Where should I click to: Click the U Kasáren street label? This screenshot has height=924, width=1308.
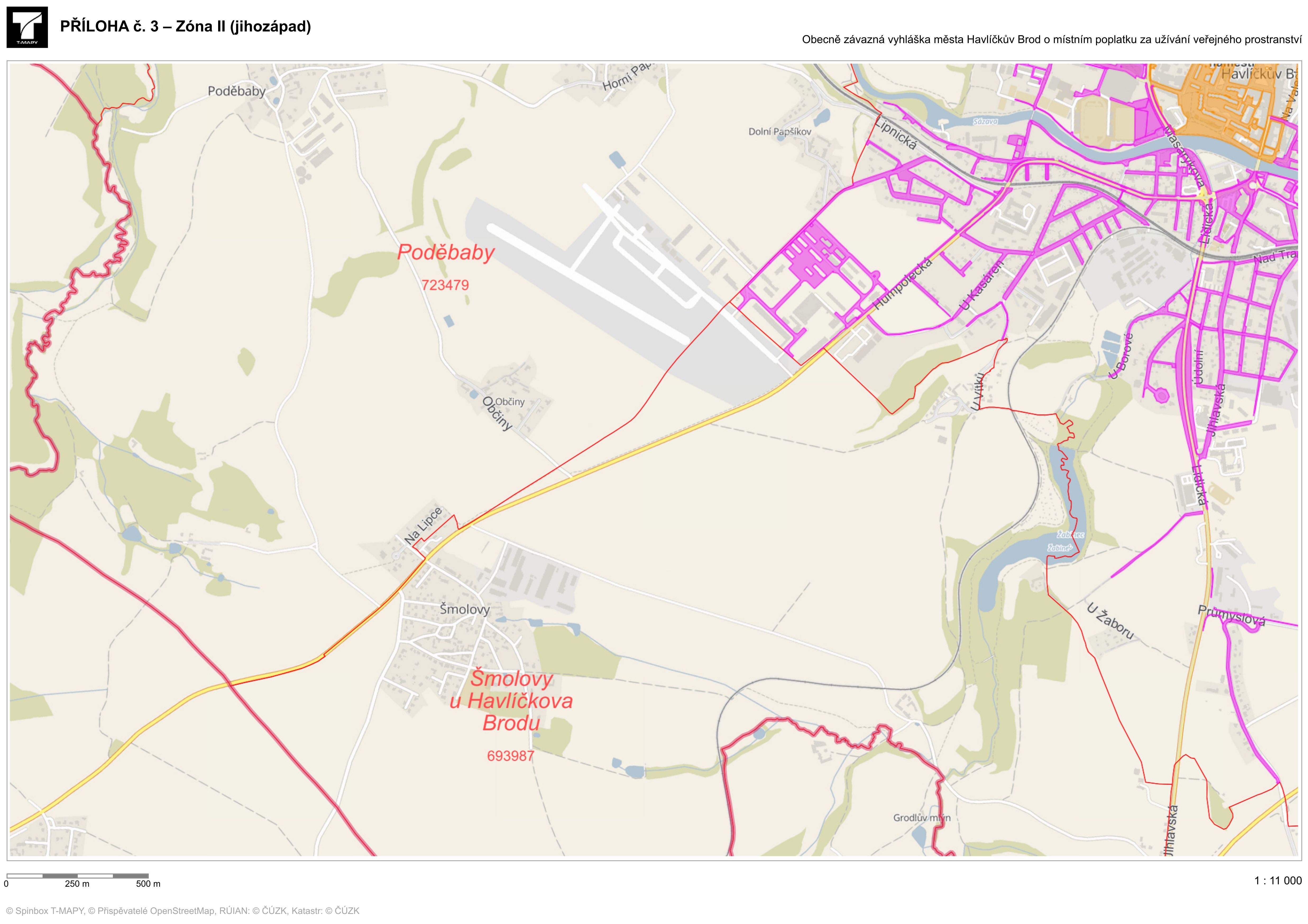981,286
